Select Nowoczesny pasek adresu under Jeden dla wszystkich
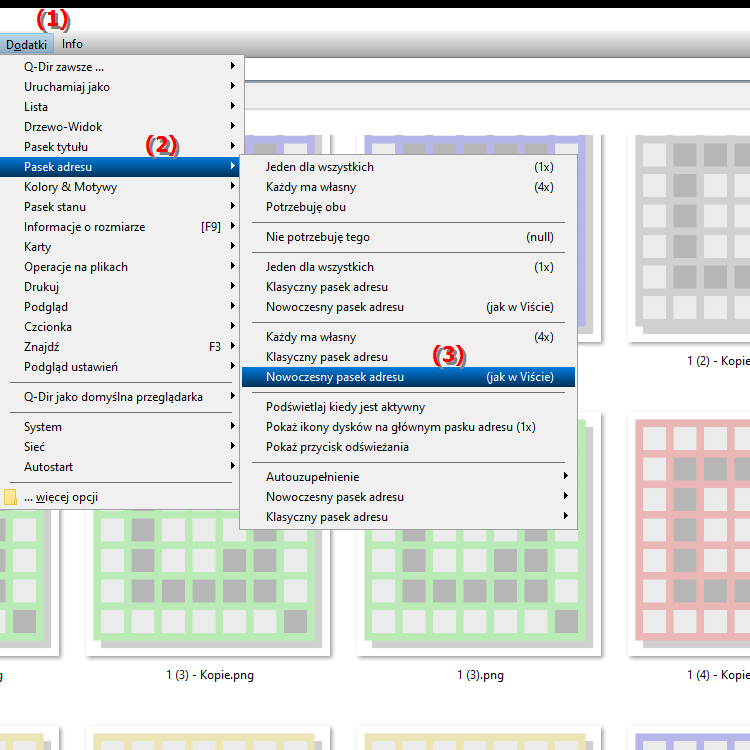750x750 pixels. 408,307
